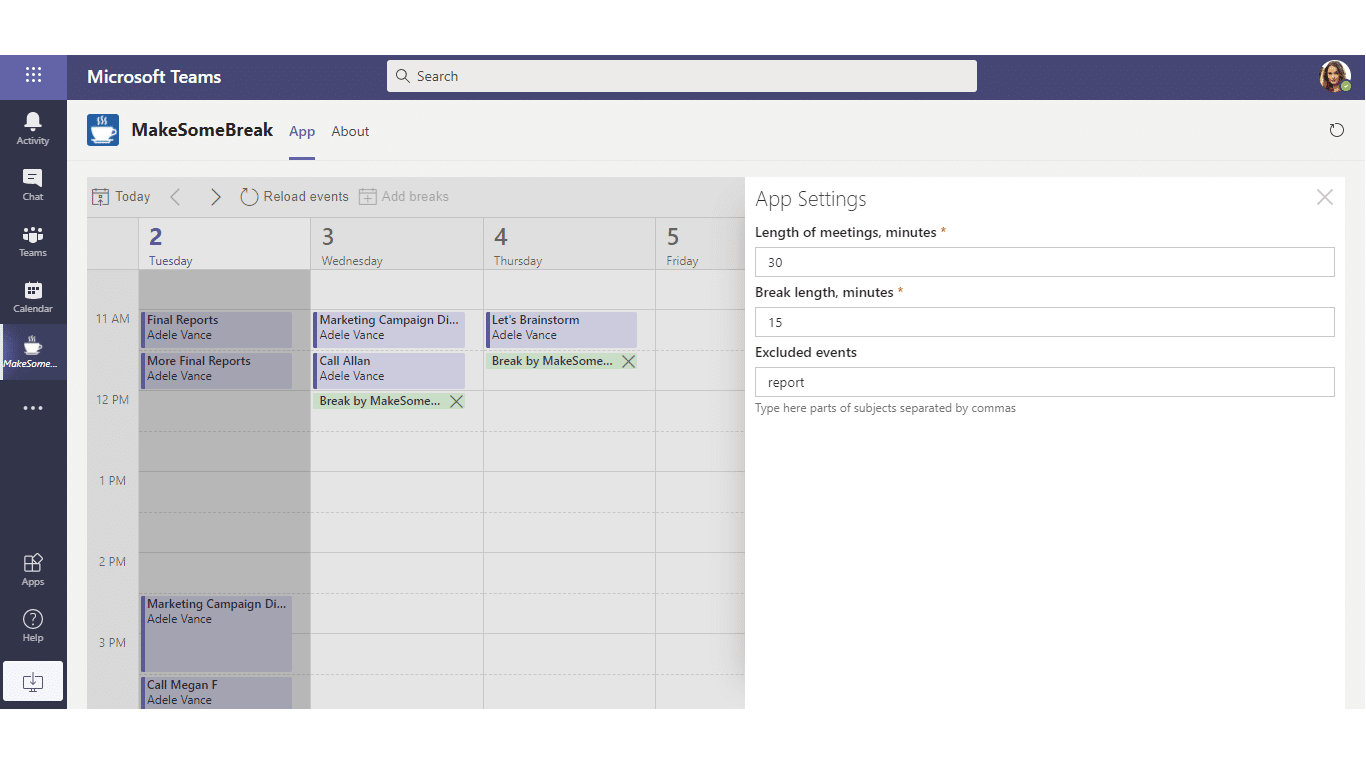Viewport: 1366px width, 768px height.
Task: Select the App tab
Action: point(302,131)
